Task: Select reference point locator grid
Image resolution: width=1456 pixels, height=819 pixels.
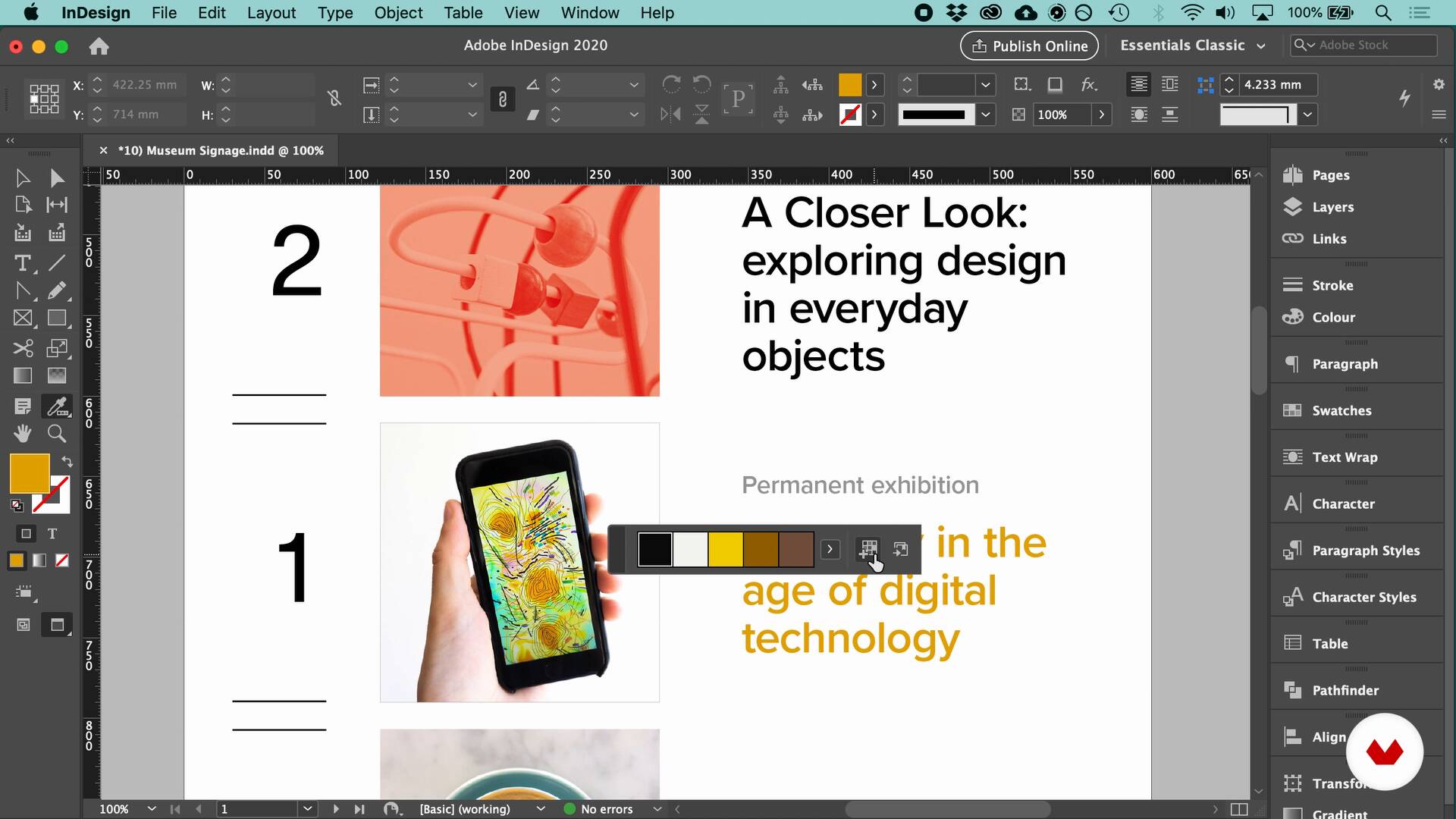Action: (44, 99)
